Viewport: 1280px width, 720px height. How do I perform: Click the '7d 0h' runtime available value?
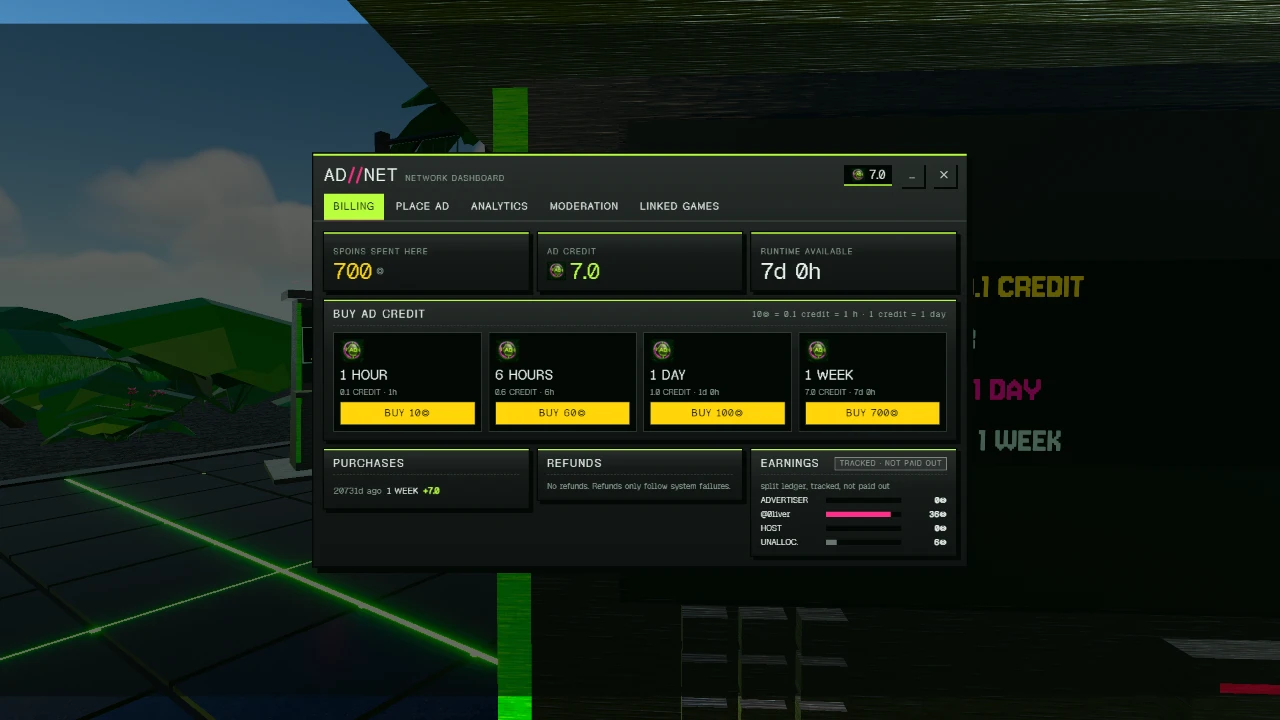[790, 271]
